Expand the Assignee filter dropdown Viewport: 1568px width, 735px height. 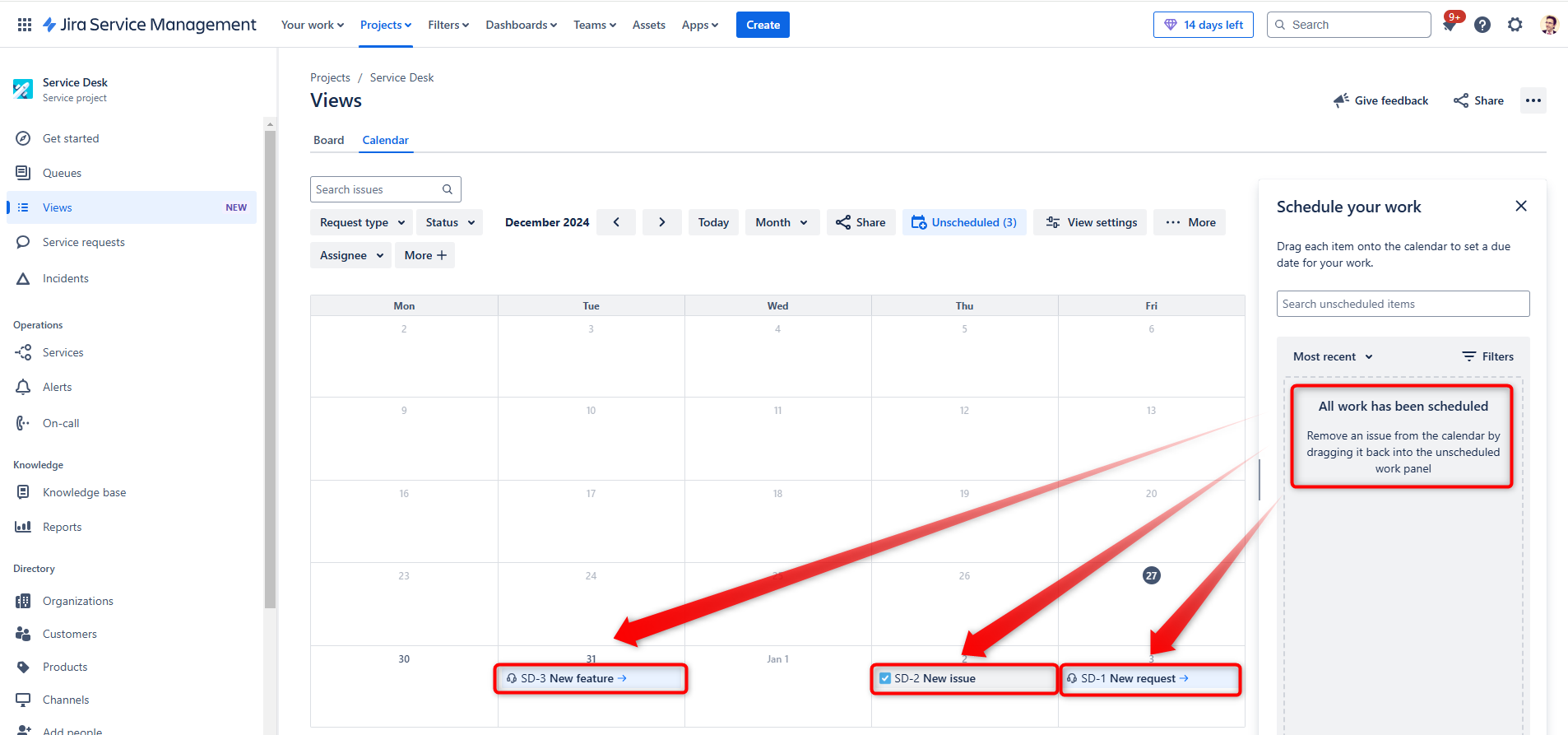(351, 255)
